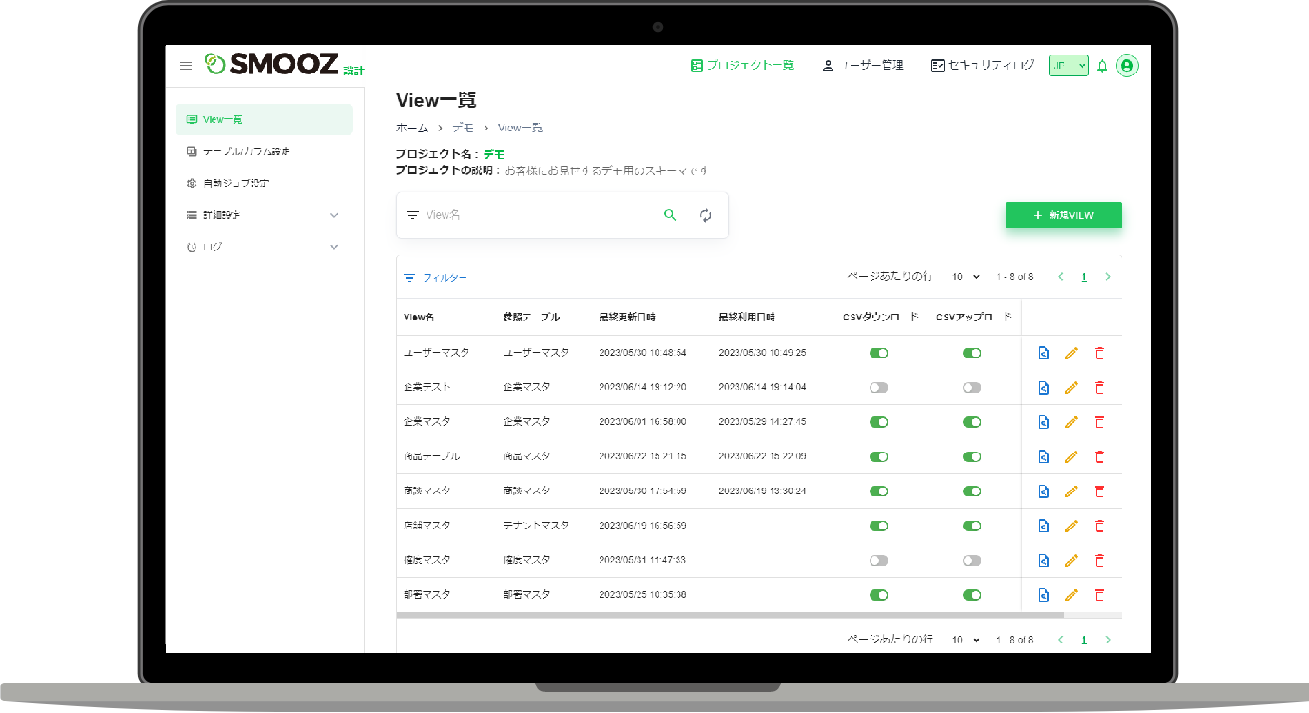Enable CSVダウンロード for 企業テスト

(x=879, y=387)
